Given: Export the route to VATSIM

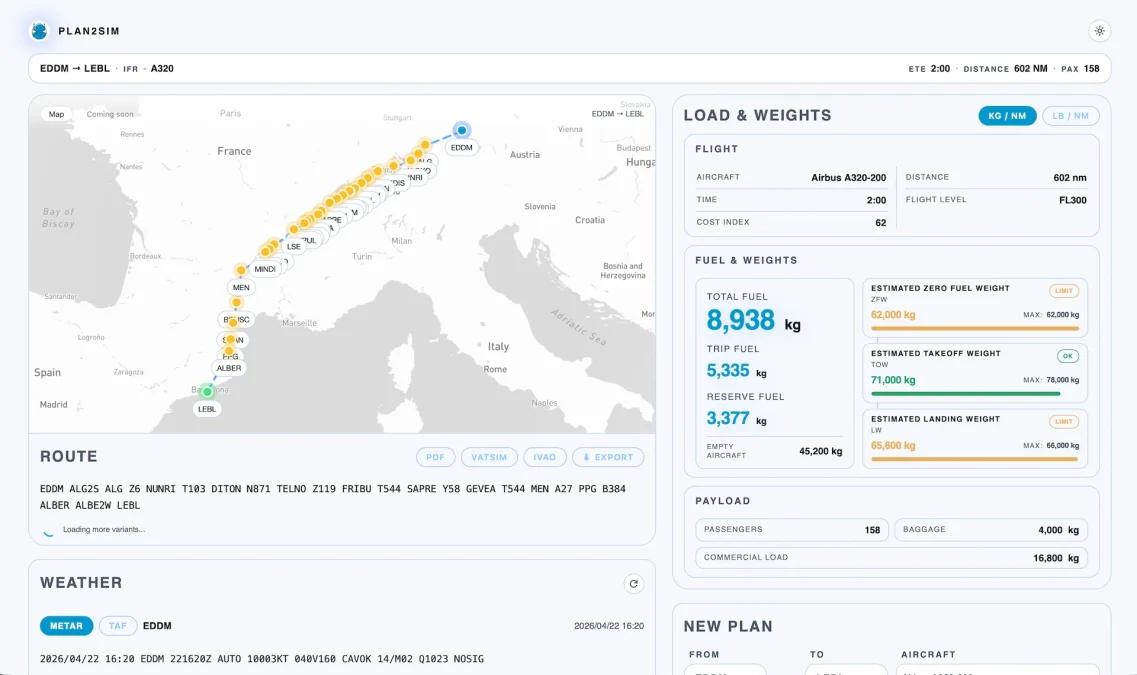Looking at the screenshot, I should pos(489,457).
